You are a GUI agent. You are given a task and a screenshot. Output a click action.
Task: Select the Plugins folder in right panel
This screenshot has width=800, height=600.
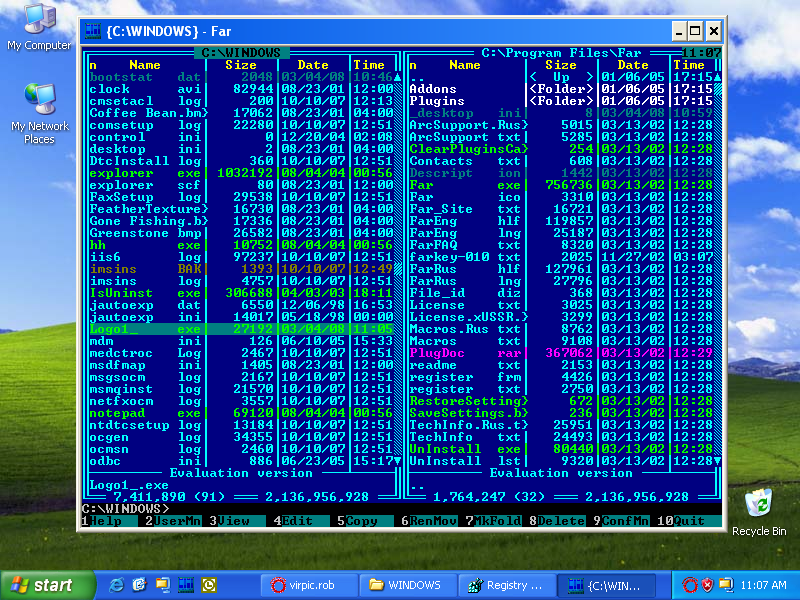(x=562, y=101)
